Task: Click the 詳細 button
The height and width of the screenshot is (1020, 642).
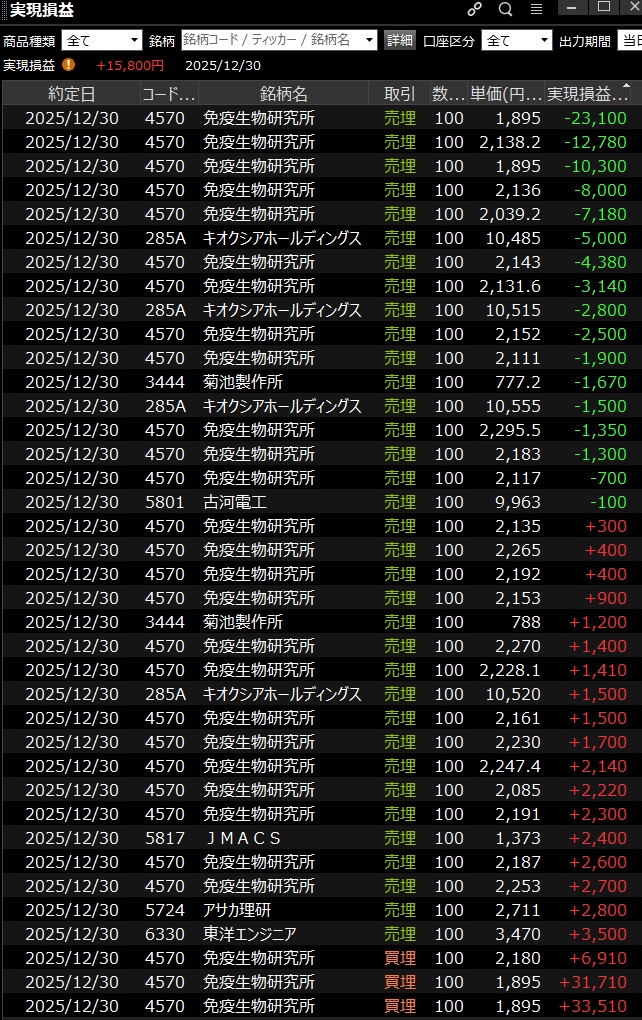Action: click(399, 41)
